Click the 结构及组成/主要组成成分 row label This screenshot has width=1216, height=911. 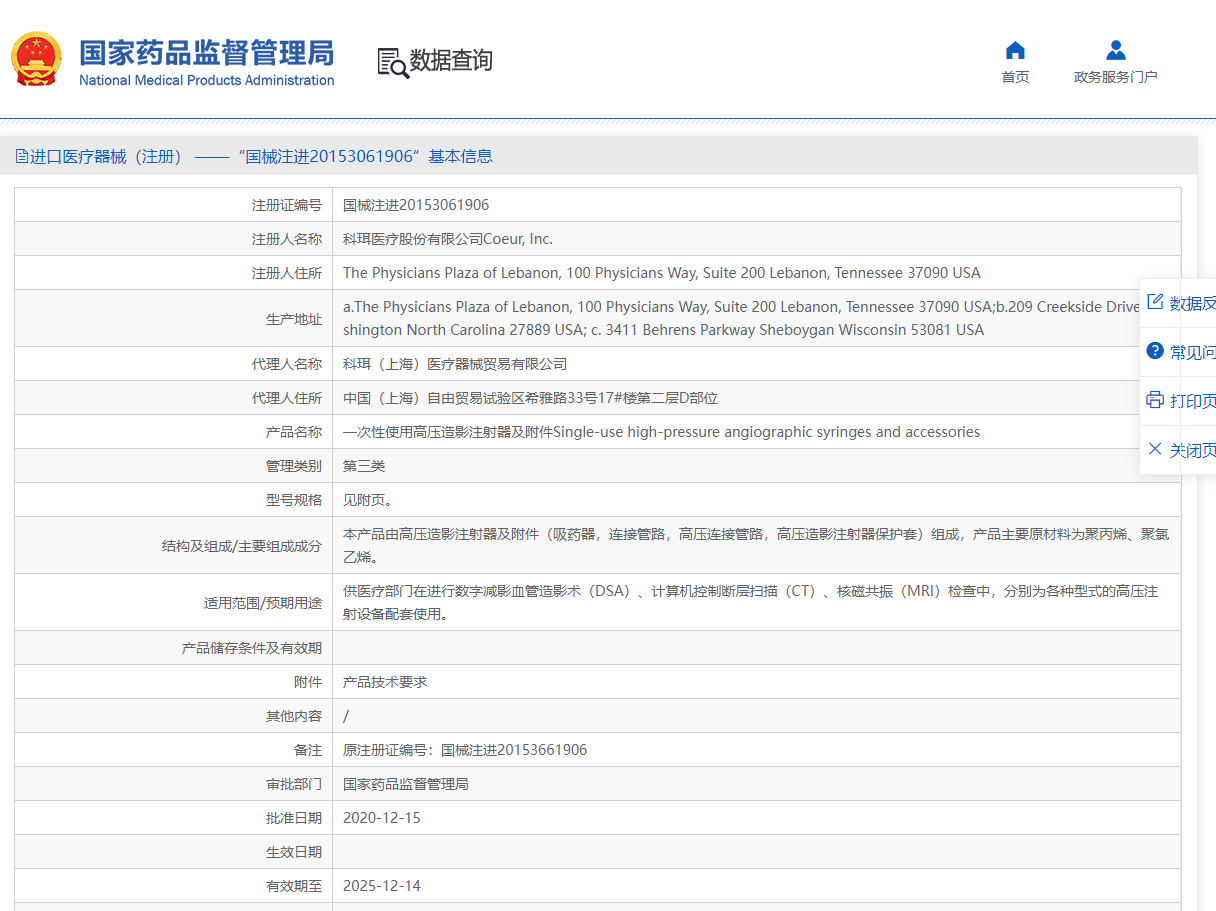[242, 546]
